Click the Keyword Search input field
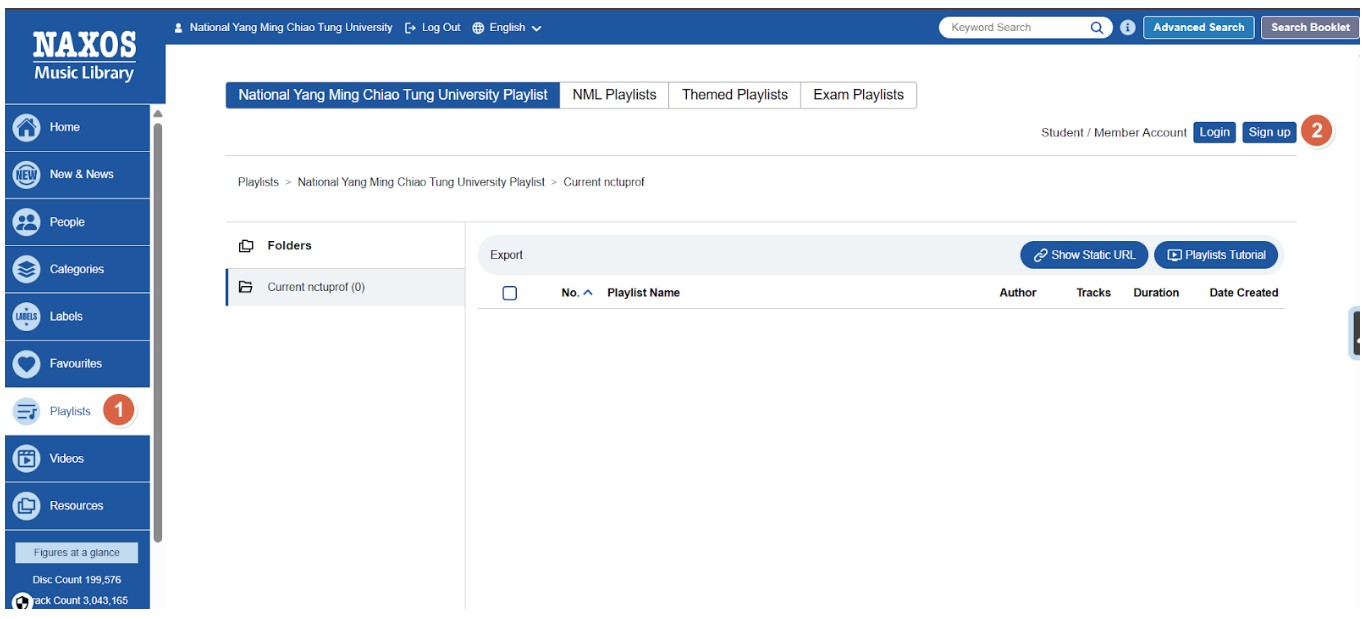The image size is (1362, 619). coord(1015,28)
